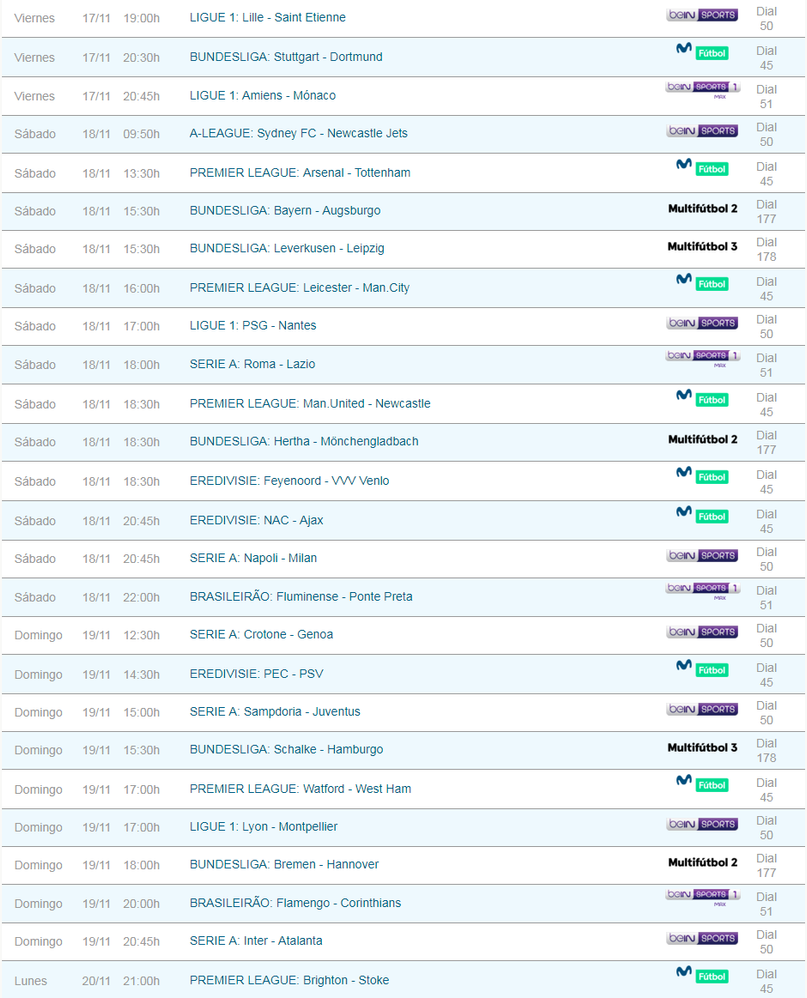Select EREDIVISIE: Feyenoord - VVV Venlo text
The height and width of the screenshot is (998, 807).
[289, 481]
